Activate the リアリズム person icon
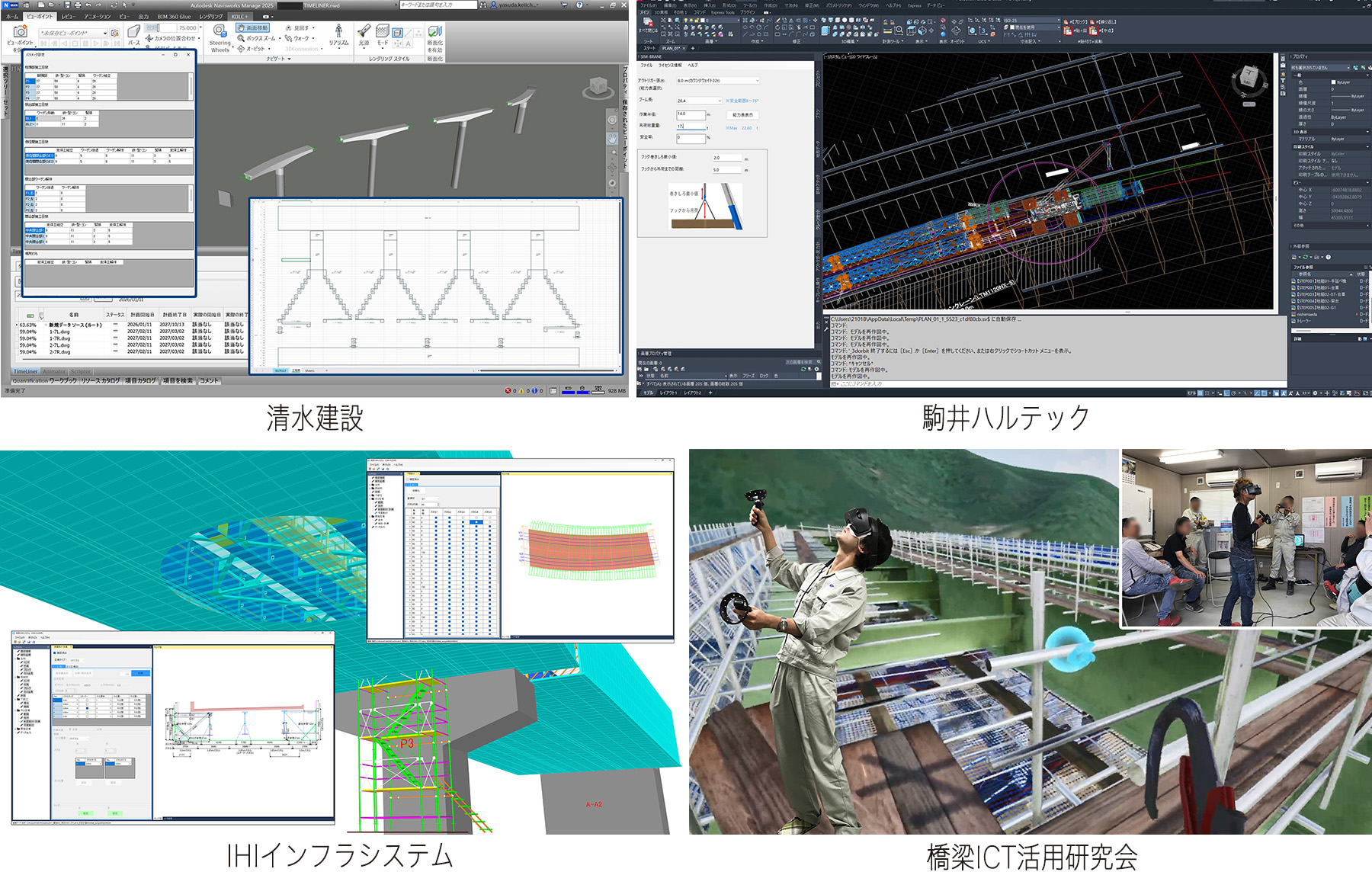The width and height of the screenshot is (1372, 888). tap(338, 31)
